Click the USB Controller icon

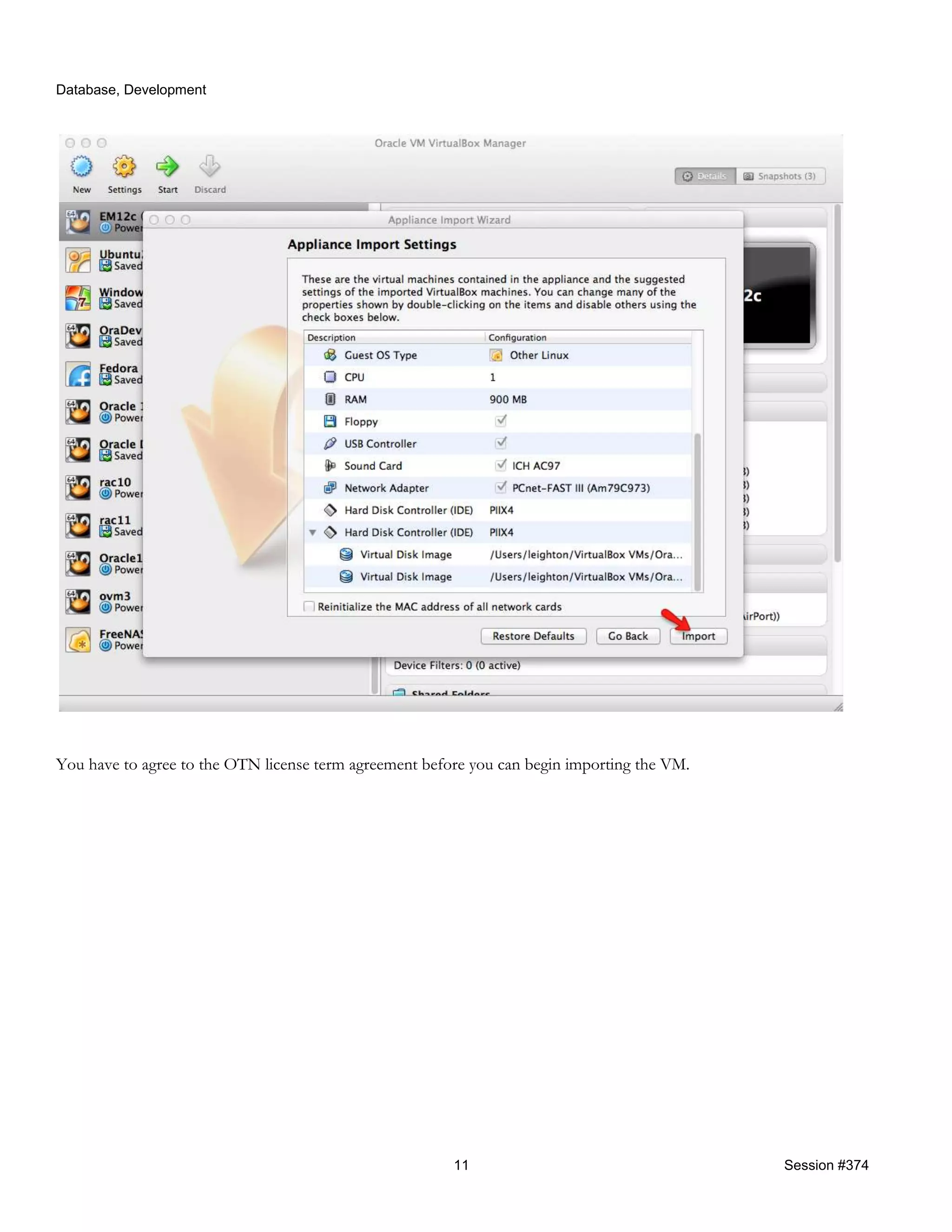click(330, 444)
